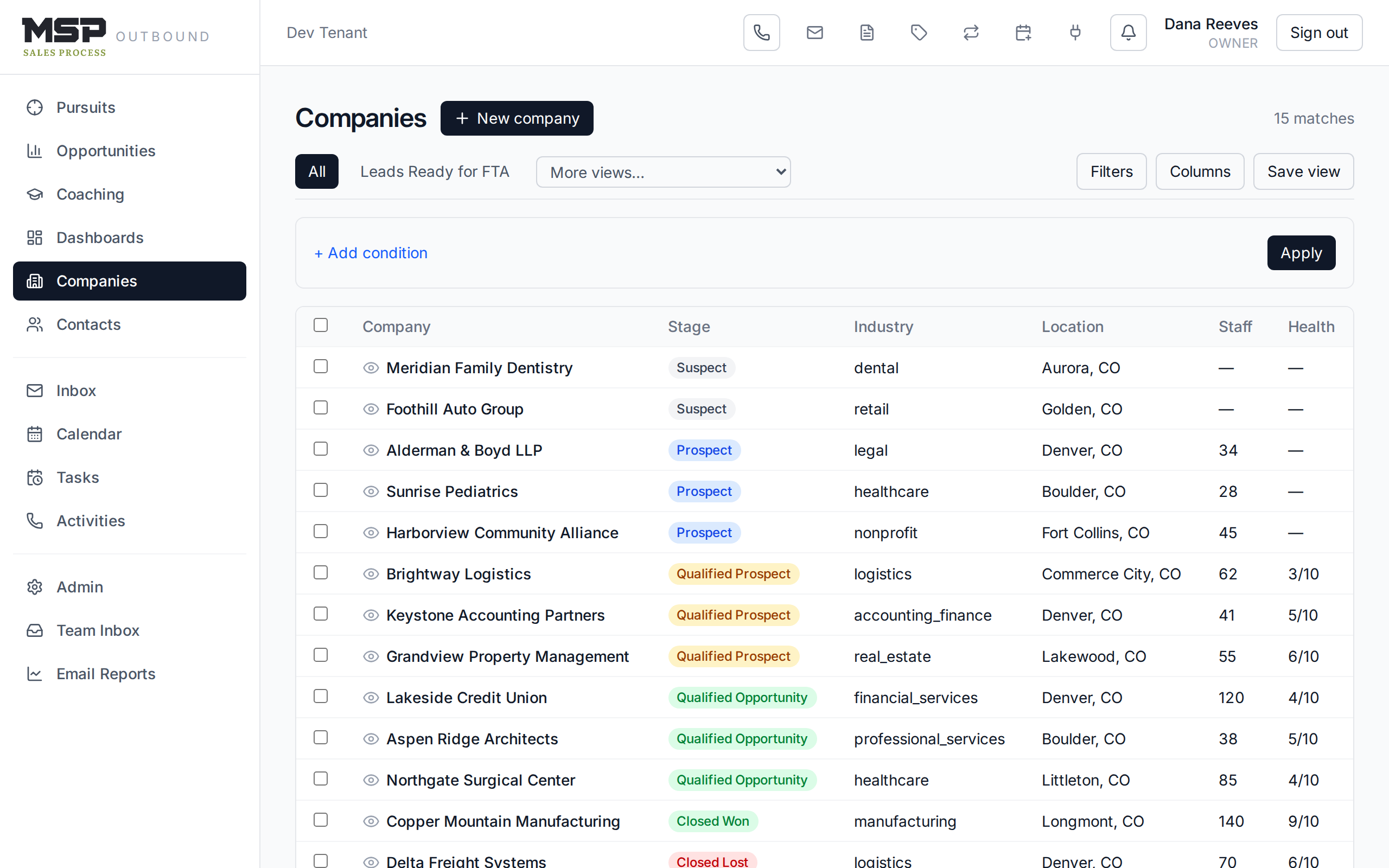This screenshot has height=868, width=1389.
Task: Click the Dev Tenant label
Action: [x=327, y=33]
